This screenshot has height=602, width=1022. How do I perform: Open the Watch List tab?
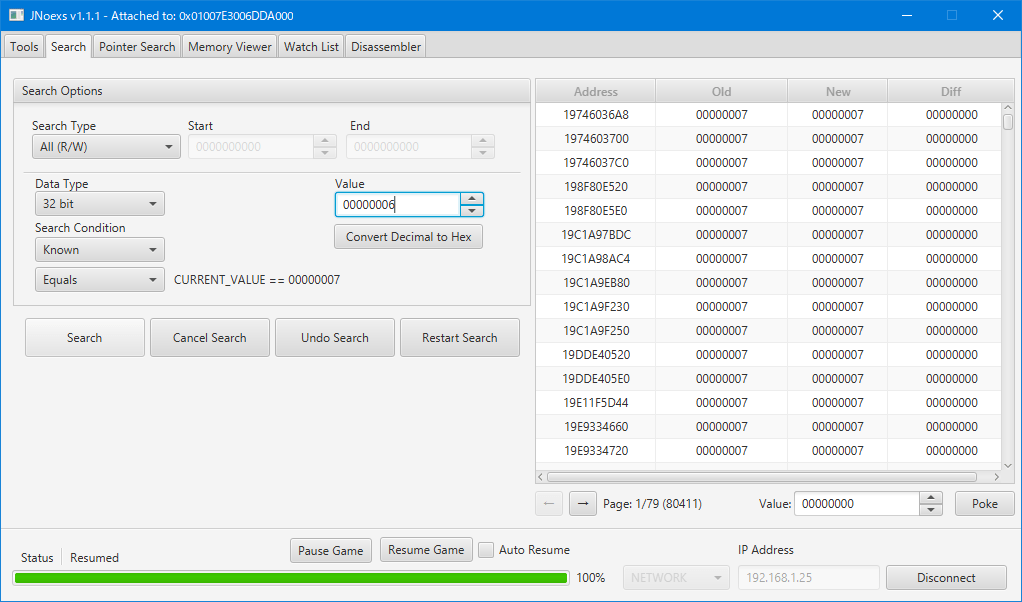(311, 46)
